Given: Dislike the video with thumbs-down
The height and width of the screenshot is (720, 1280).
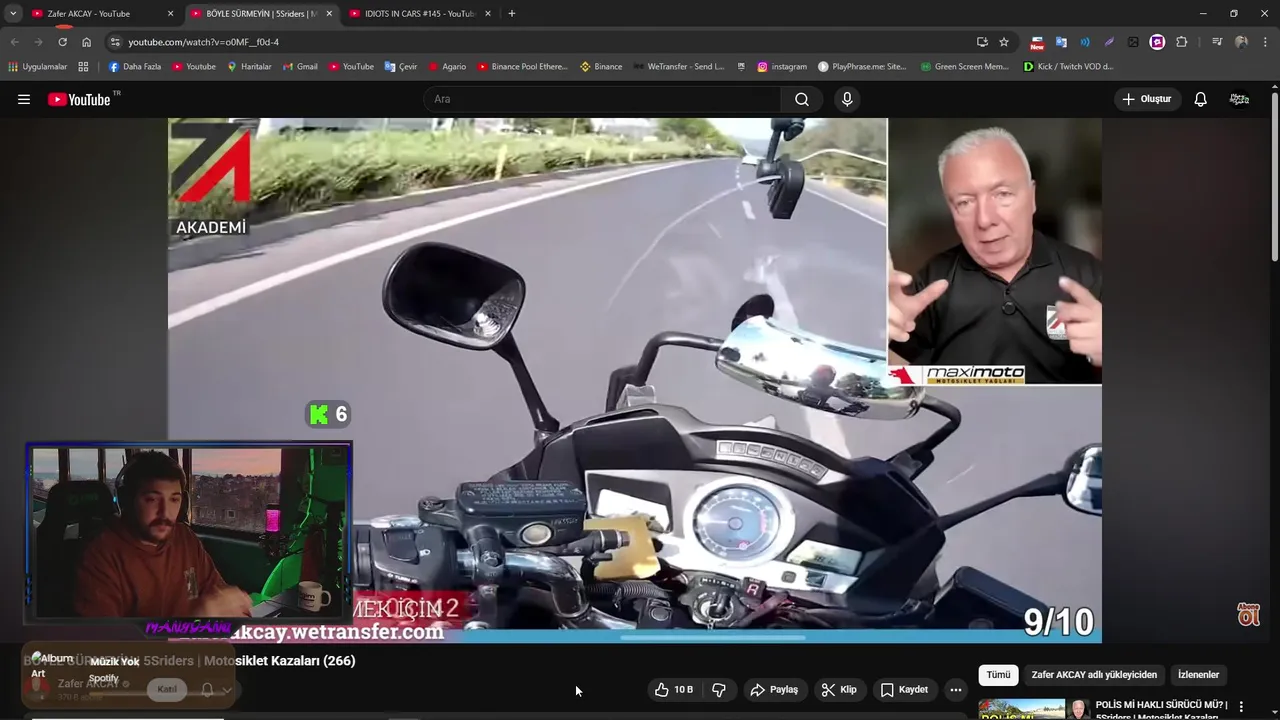Looking at the screenshot, I should (x=719, y=690).
